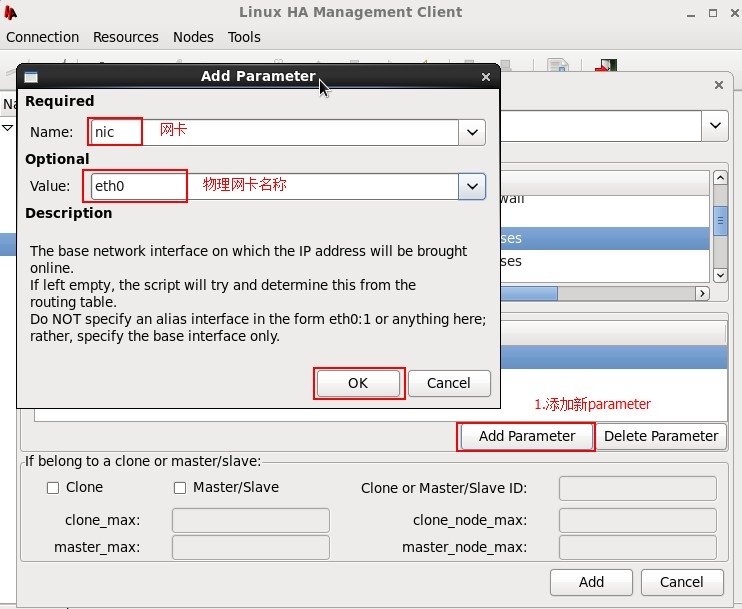Confirm with OK in Add Parameter dialog
The width and height of the screenshot is (742, 609).
(x=358, y=383)
